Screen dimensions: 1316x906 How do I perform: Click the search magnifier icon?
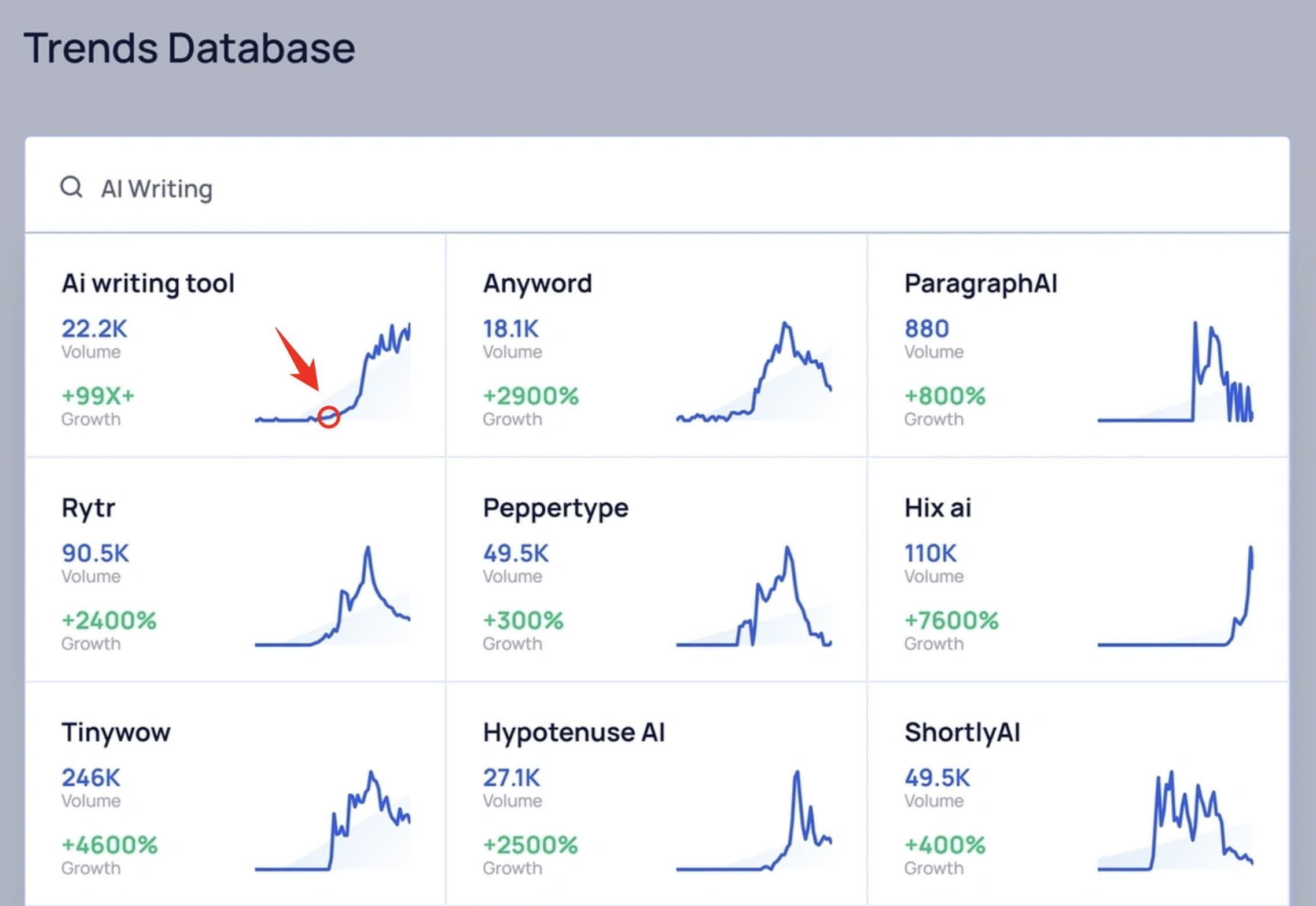click(71, 187)
